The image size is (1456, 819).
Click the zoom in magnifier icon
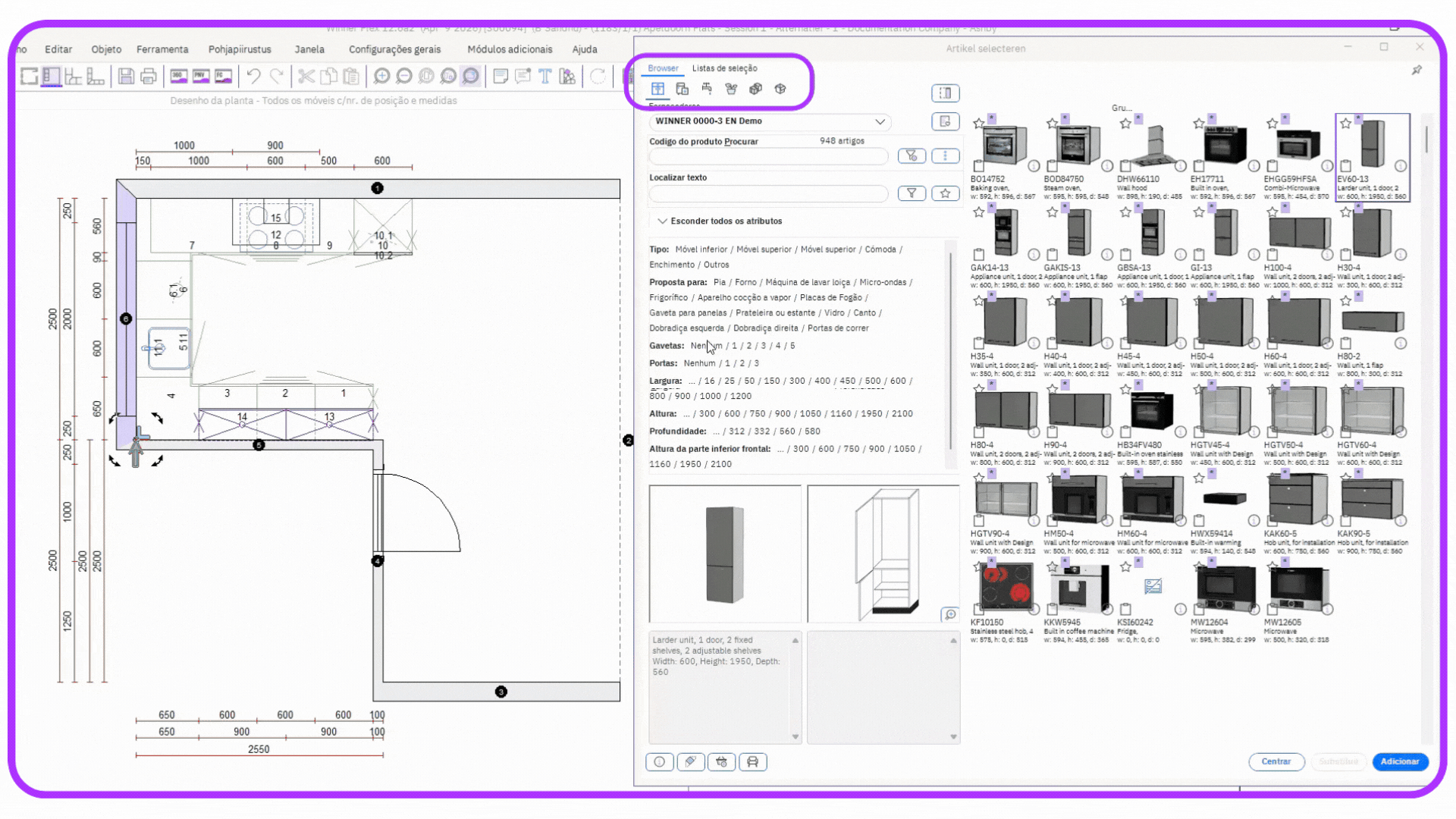(381, 76)
